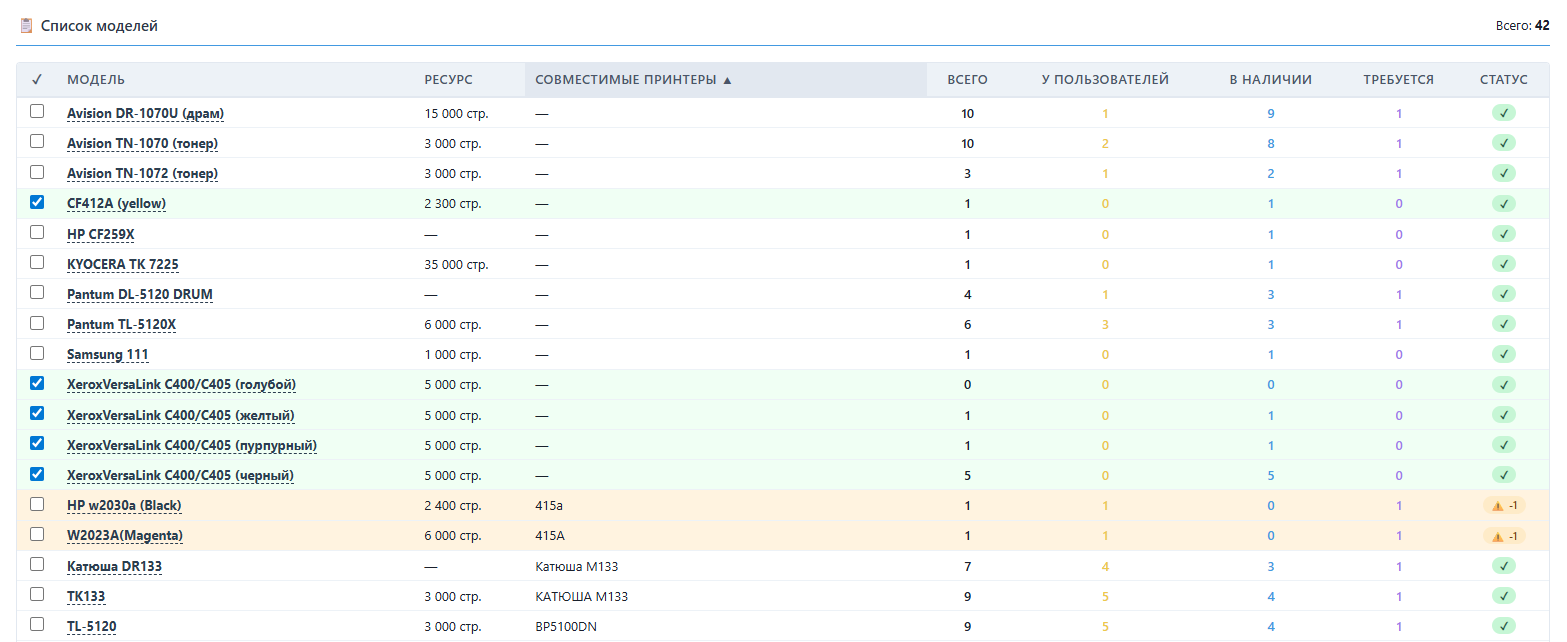Click green status check for Avision TN-1070
Image resolution: width=1567 pixels, height=642 pixels.
click(x=1503, y=143)
